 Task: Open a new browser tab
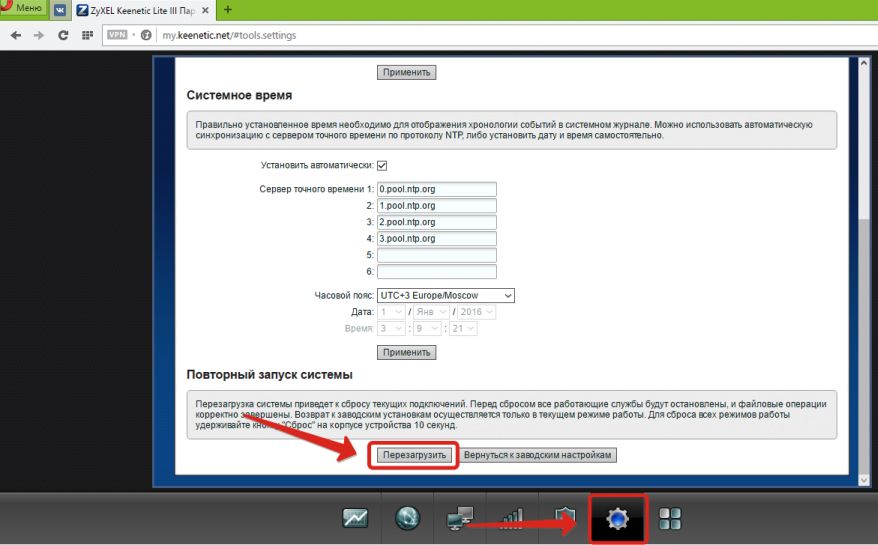point(228,10)
